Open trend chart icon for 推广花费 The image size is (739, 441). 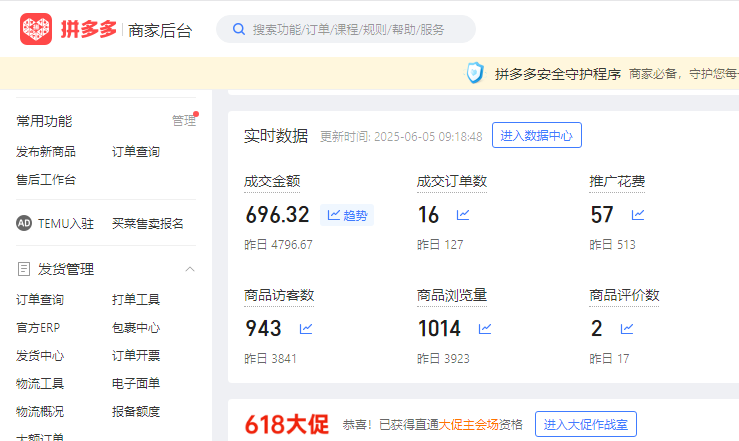tap(637, 215)
